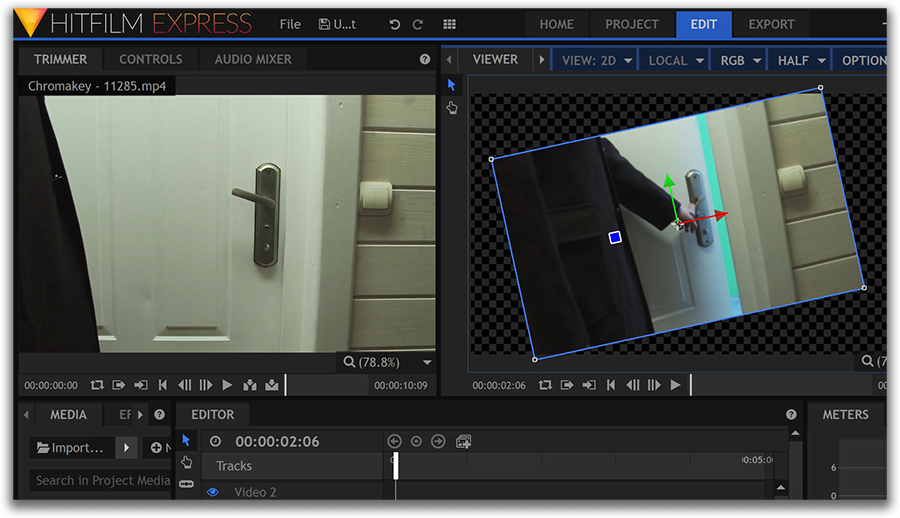This screenshot has width=900, height=518.
Task: Step back one frame in Trimmer
Action: pos(184,385)
